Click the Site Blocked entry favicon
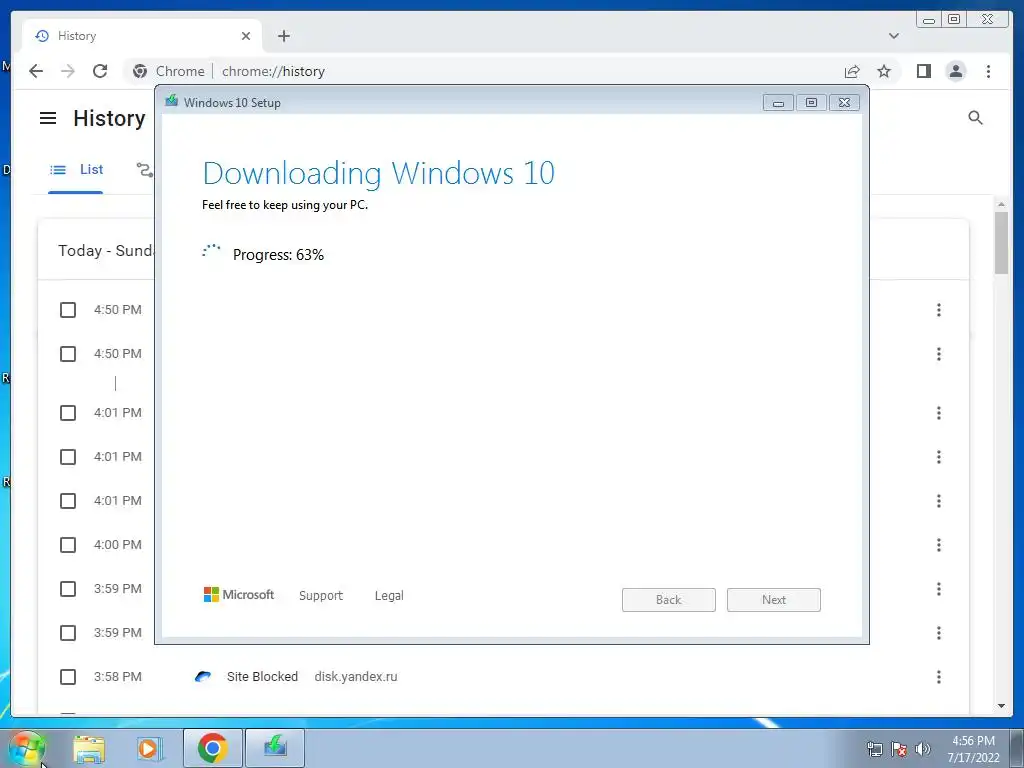This screenshot has width=1024, height=768. pyautogui.click(x=203, y=677)
